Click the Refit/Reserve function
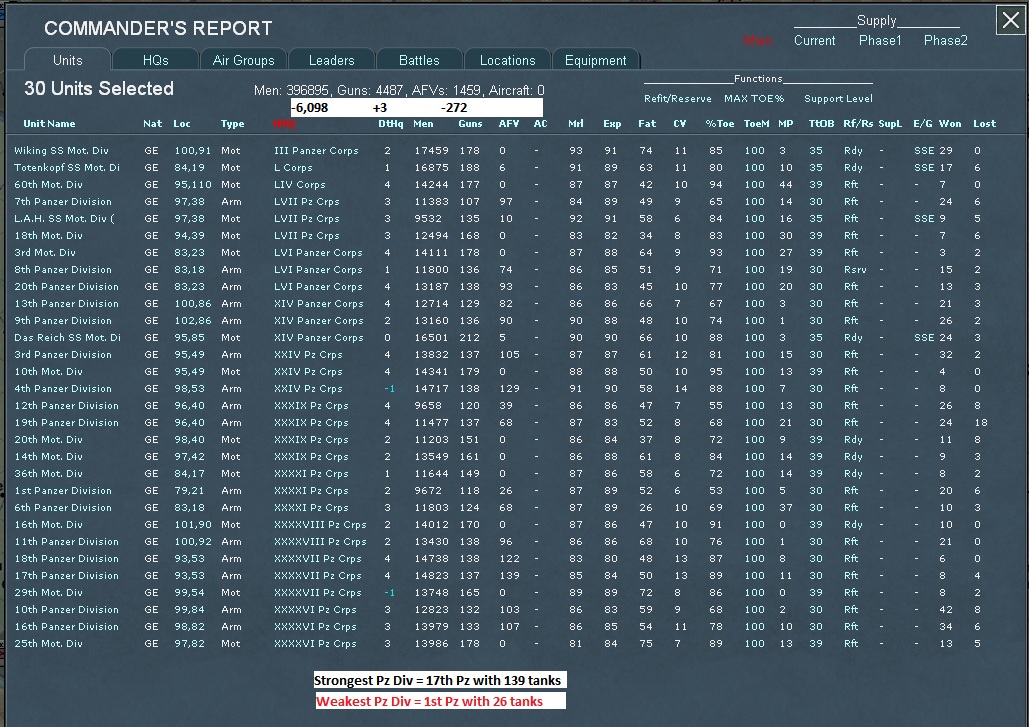 point(677,98)
